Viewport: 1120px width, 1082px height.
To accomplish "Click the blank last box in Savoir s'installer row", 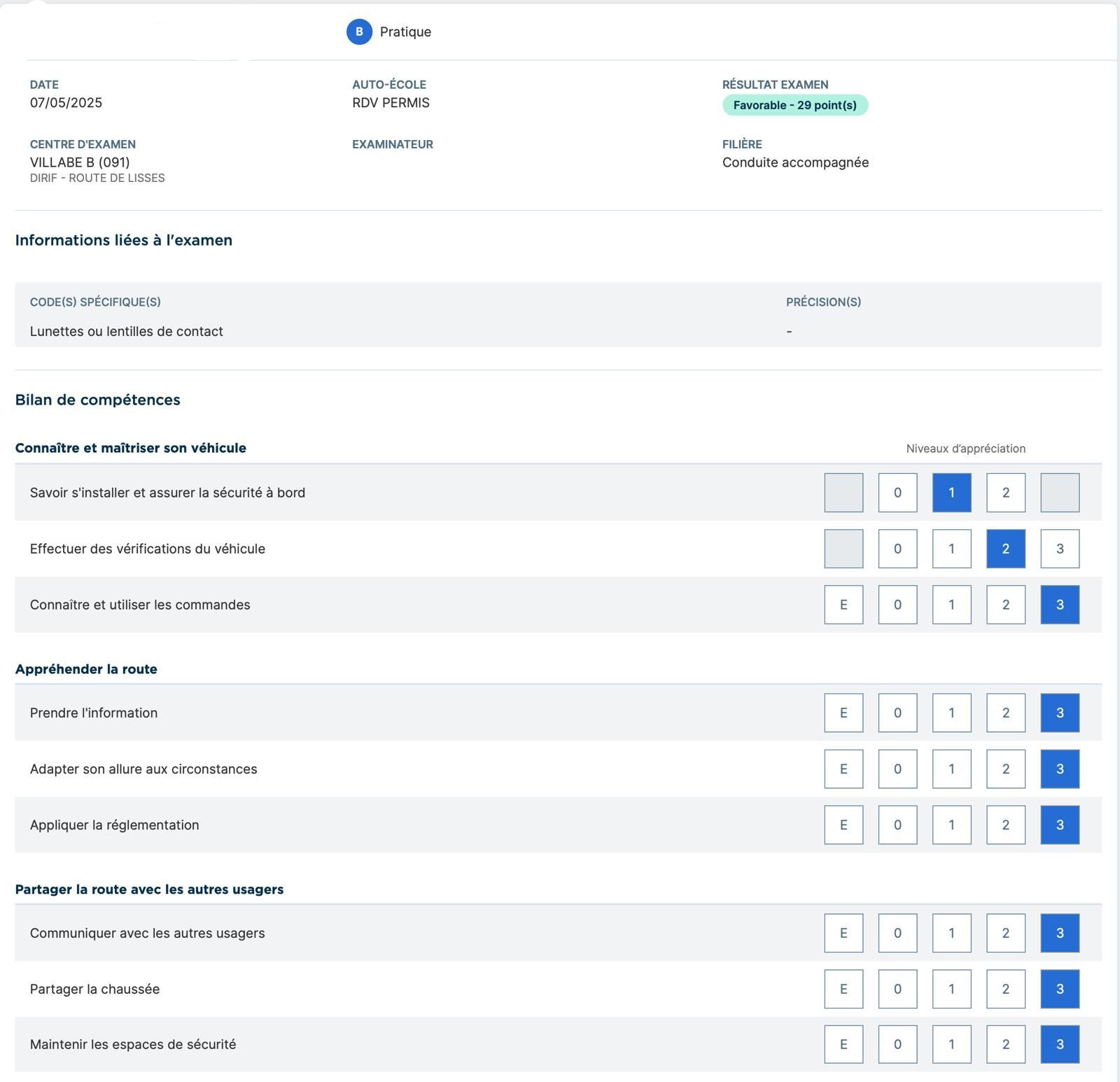I will click(1059, 493).
